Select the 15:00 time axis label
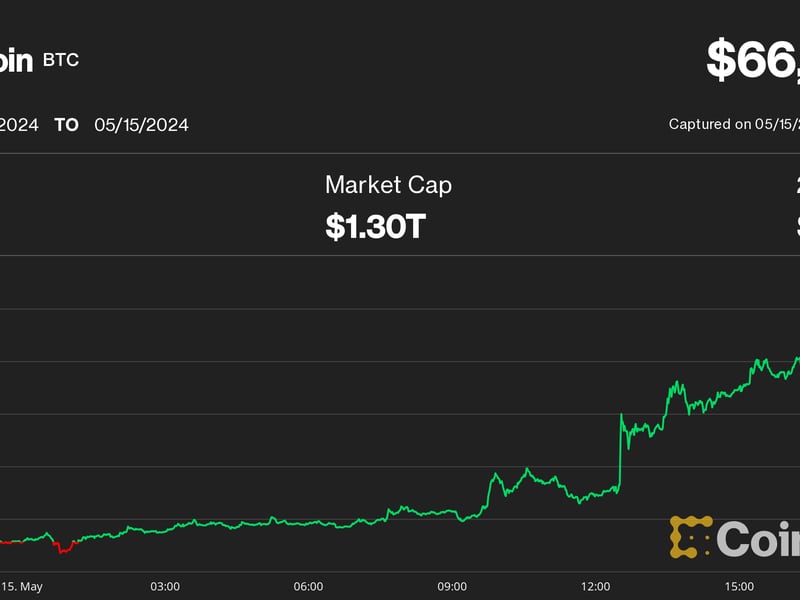800x600 pixels. [x=739, y=586]
